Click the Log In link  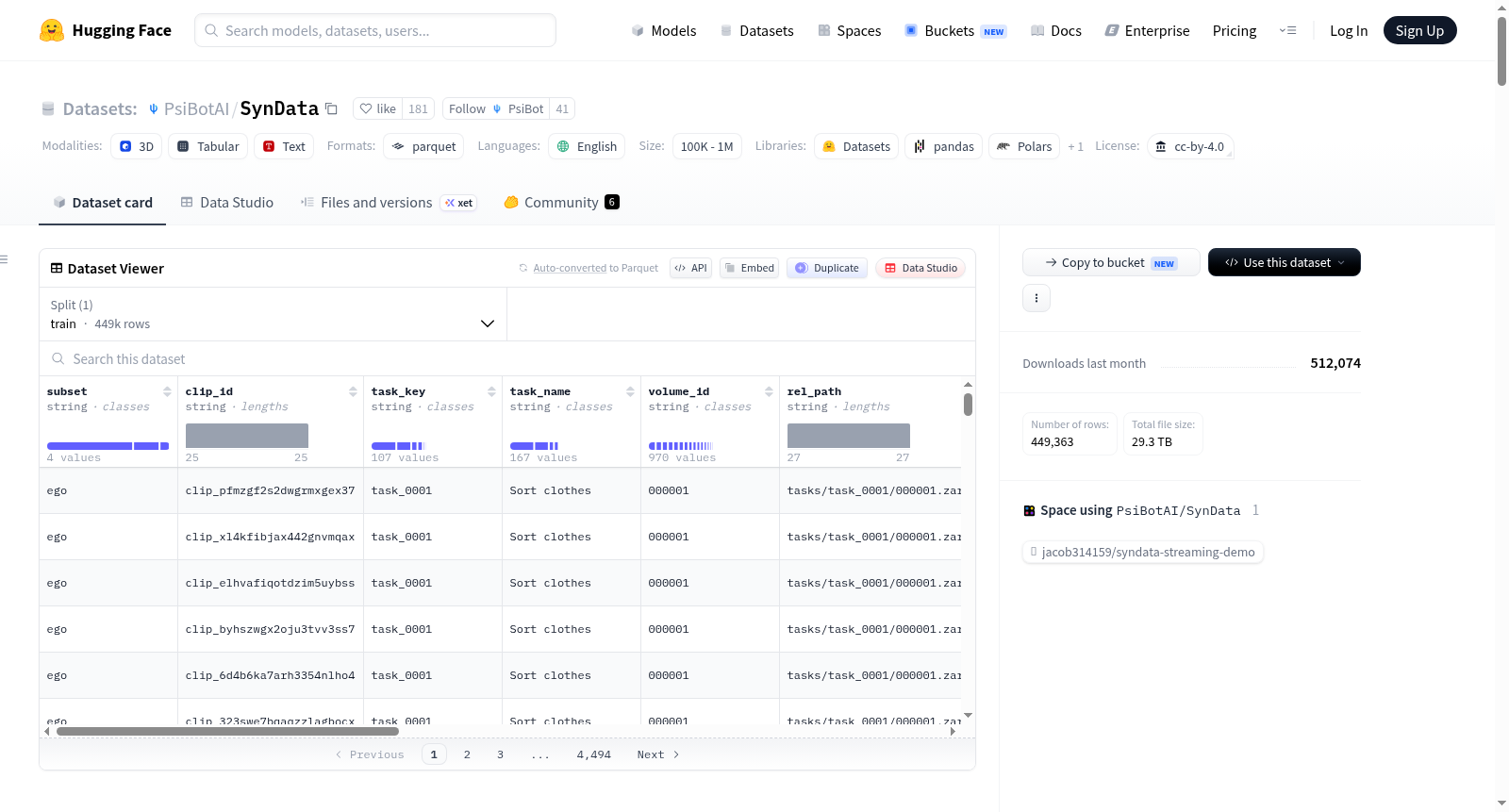(1349, 31)
